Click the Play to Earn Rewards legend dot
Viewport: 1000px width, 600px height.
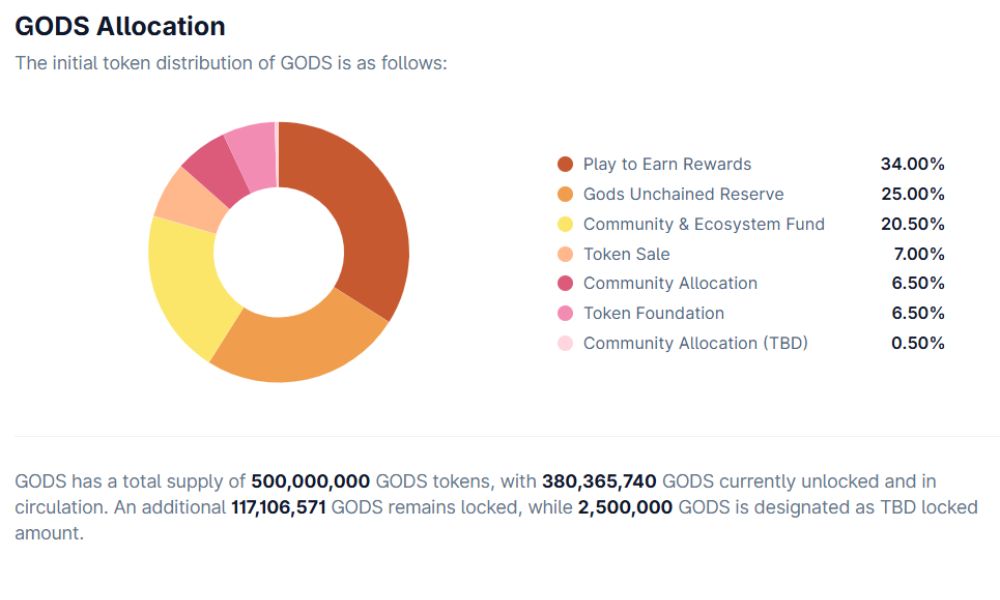565,164
